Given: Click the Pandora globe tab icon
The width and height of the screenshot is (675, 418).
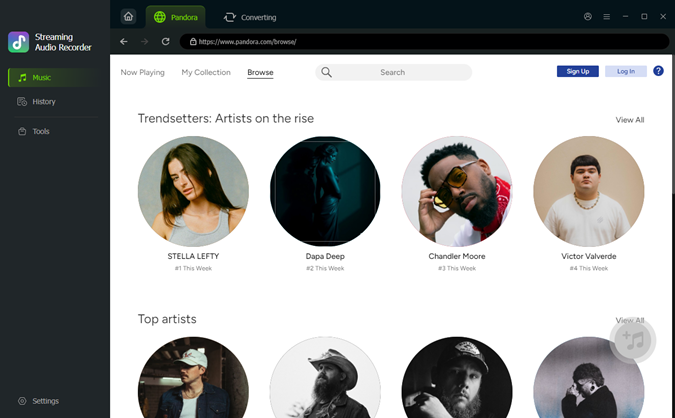Looking at the screenshot, I should 160,17.
